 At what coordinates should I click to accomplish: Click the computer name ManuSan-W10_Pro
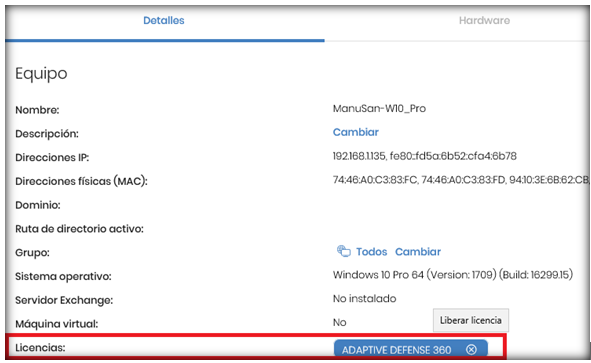click(379, 109)
